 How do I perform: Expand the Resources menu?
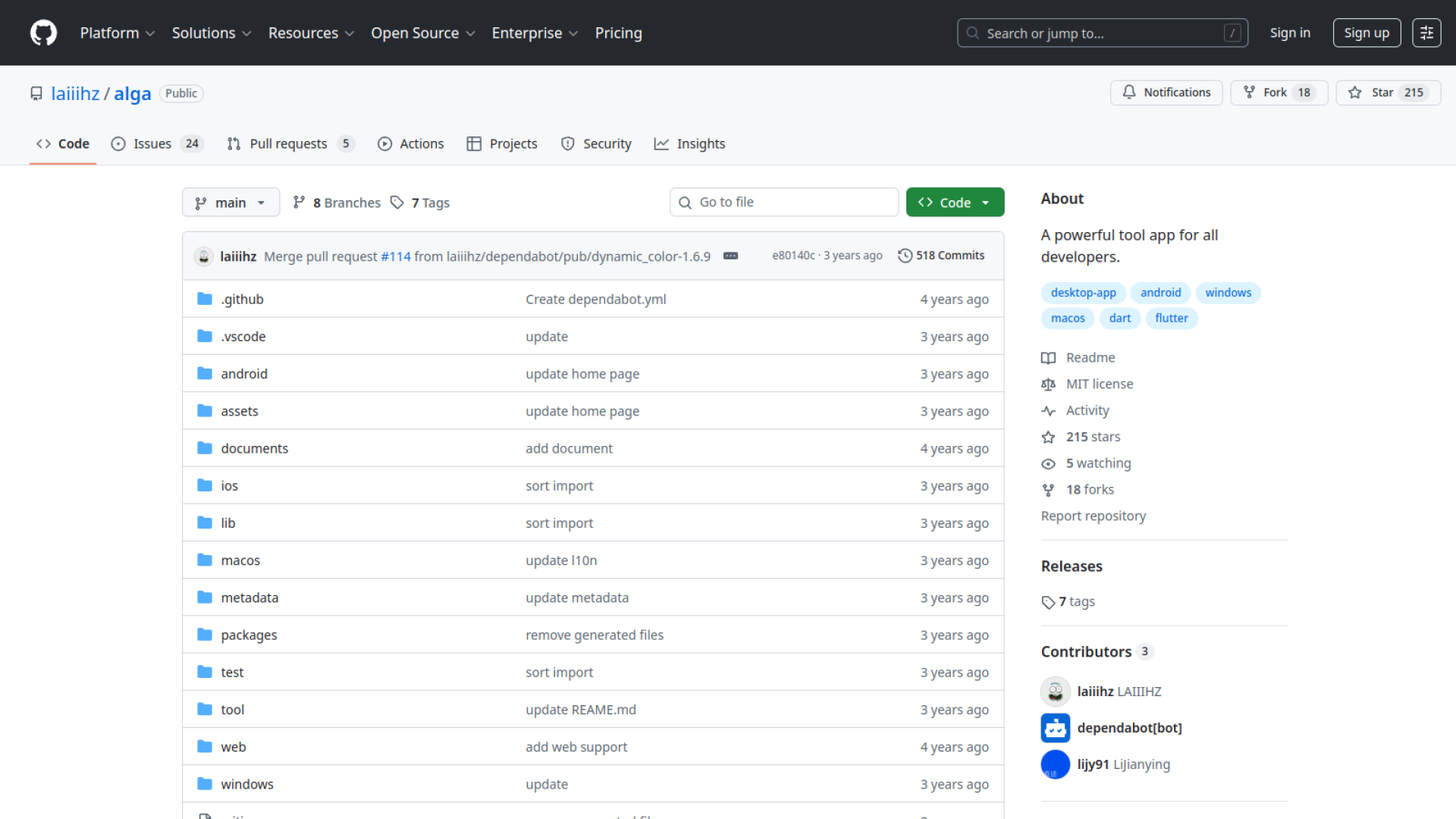pos(311,33)
